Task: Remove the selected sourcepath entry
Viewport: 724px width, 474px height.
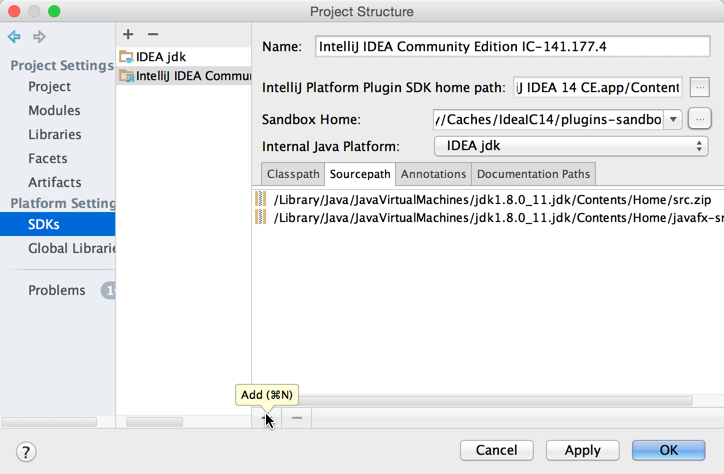Action: click(x=297, y=418)
